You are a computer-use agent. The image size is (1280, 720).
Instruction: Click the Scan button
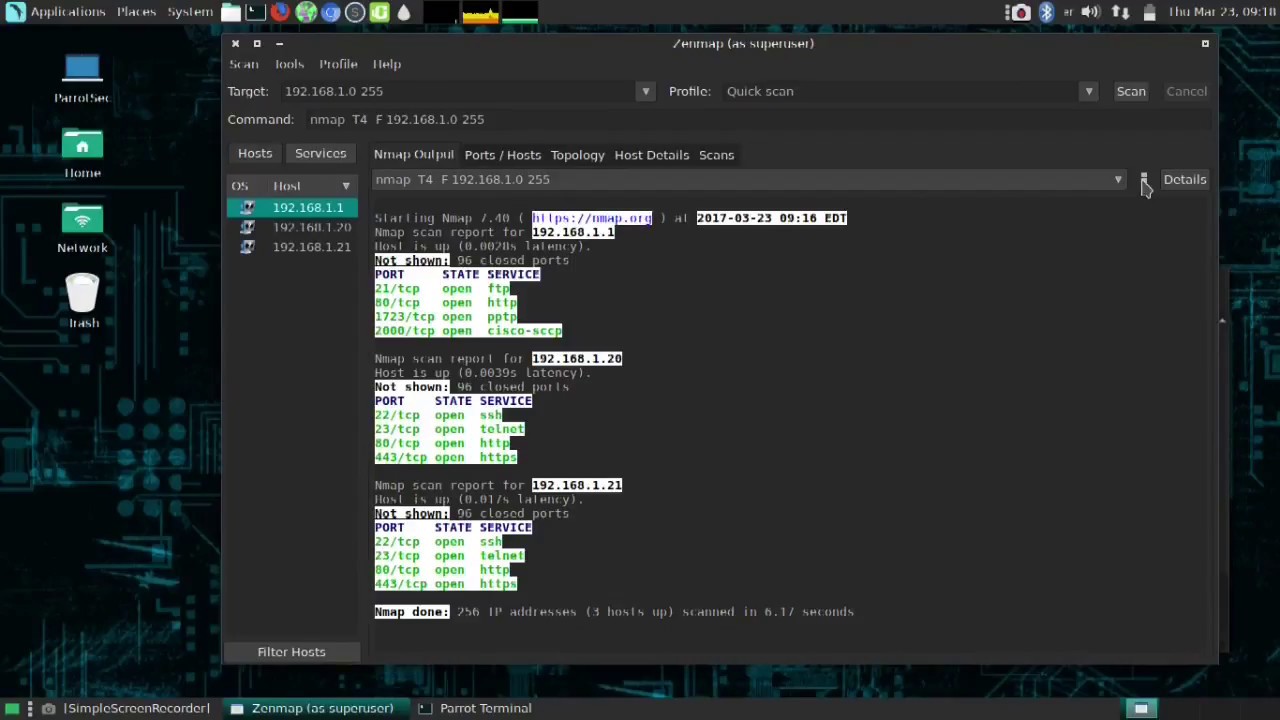1131,91
